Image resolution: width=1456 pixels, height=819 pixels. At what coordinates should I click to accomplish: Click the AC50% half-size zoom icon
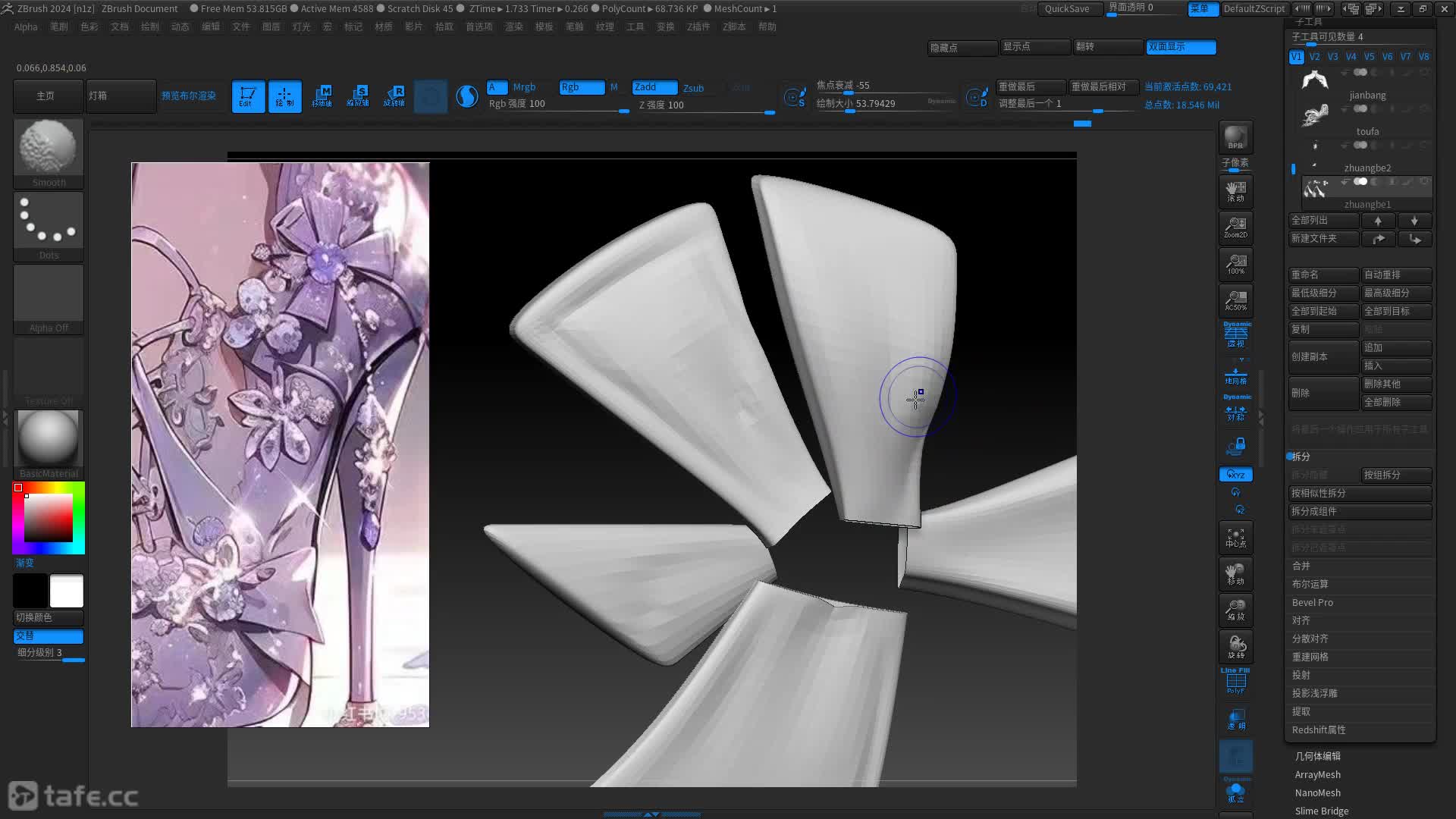click(1235, 300)
